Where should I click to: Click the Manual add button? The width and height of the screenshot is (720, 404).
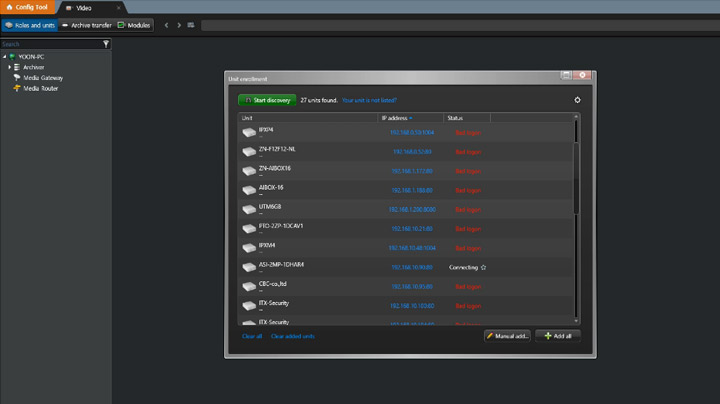tap(507, 336)
